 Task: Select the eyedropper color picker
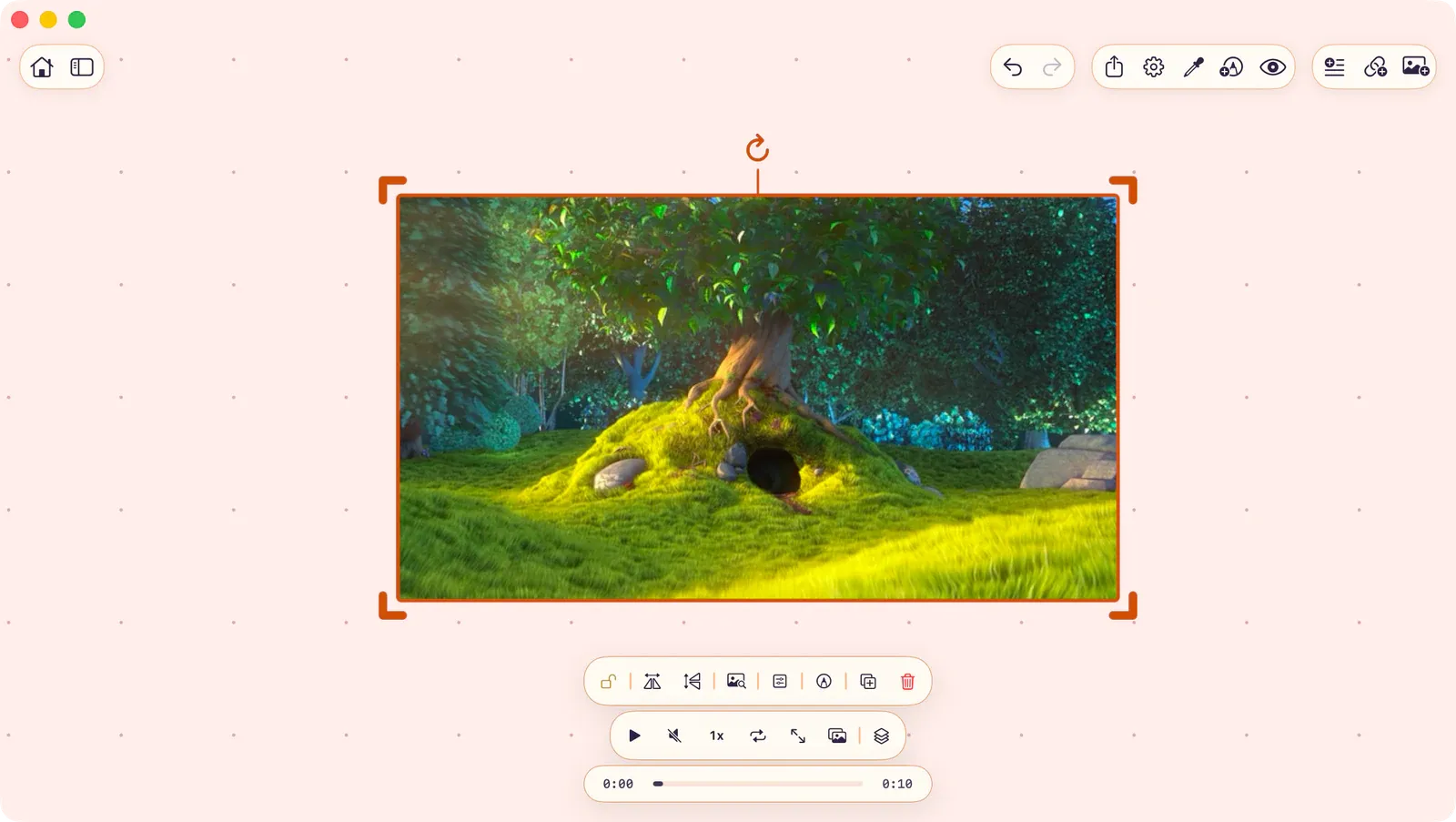click(x=1193, y=67)
